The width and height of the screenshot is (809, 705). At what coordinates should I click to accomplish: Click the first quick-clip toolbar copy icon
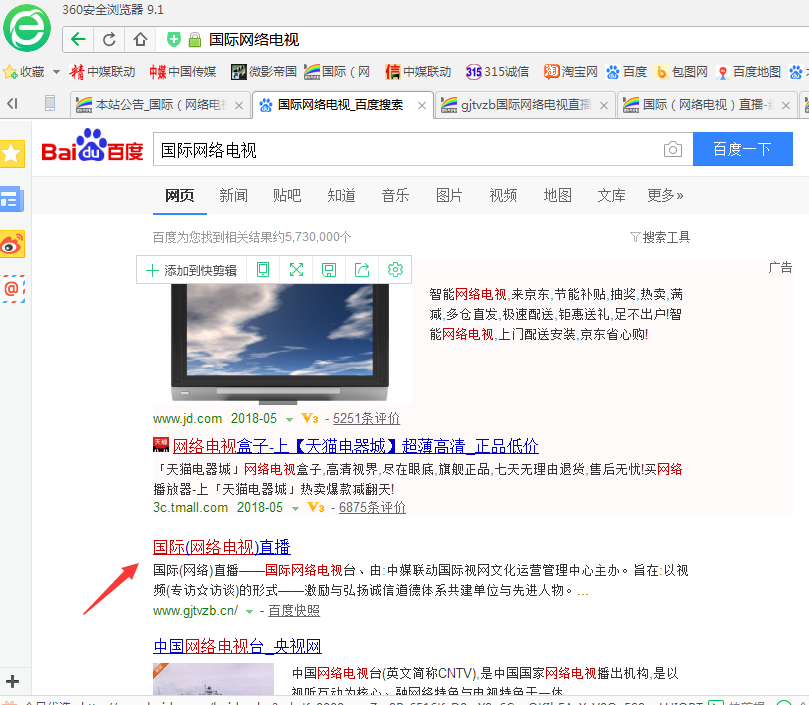(263, 269)
